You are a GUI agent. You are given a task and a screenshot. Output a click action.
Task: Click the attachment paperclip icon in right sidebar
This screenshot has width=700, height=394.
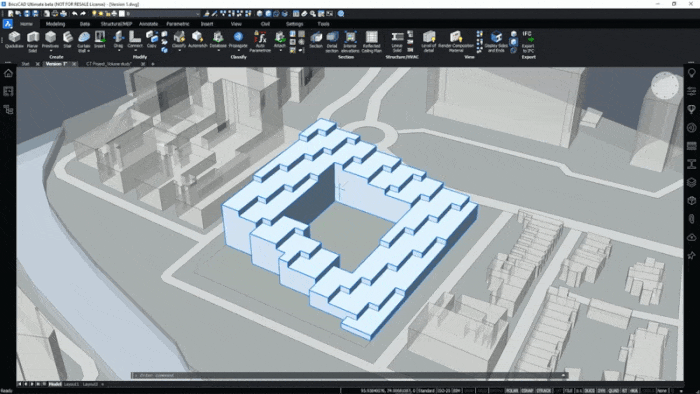coord(692,219)
